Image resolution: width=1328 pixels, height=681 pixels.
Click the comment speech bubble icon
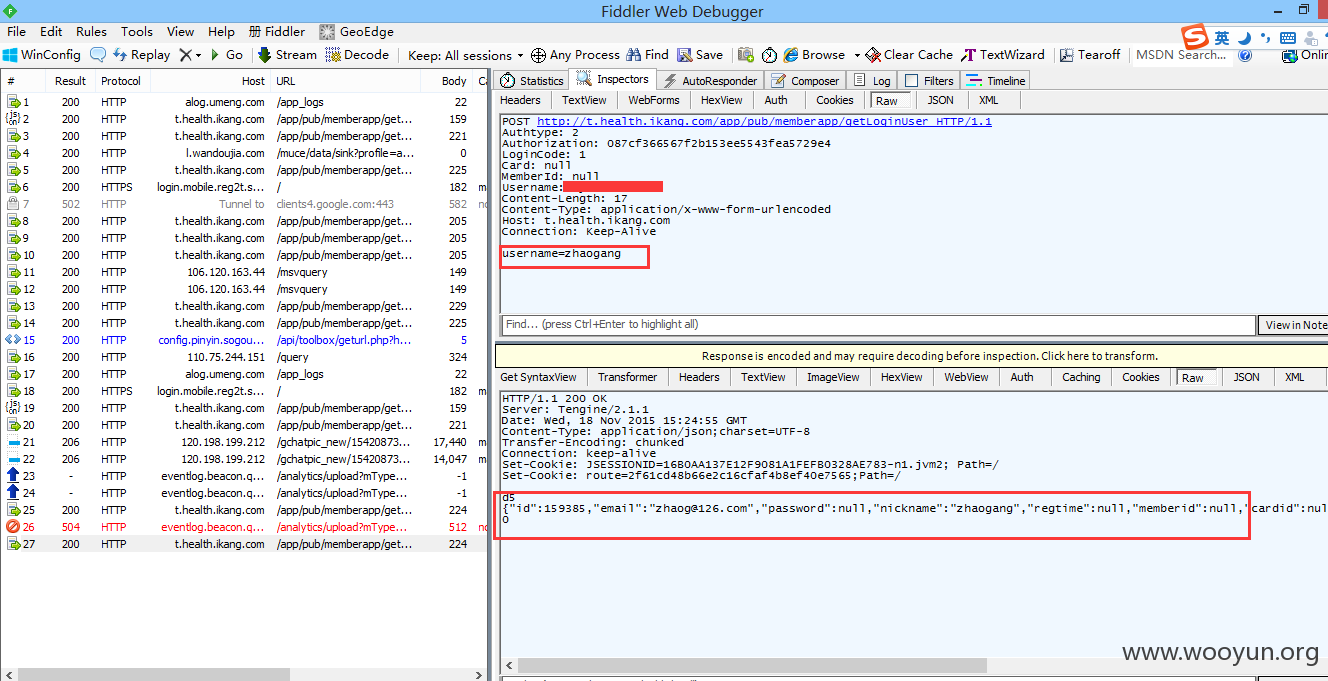click(x=98, y=55)
